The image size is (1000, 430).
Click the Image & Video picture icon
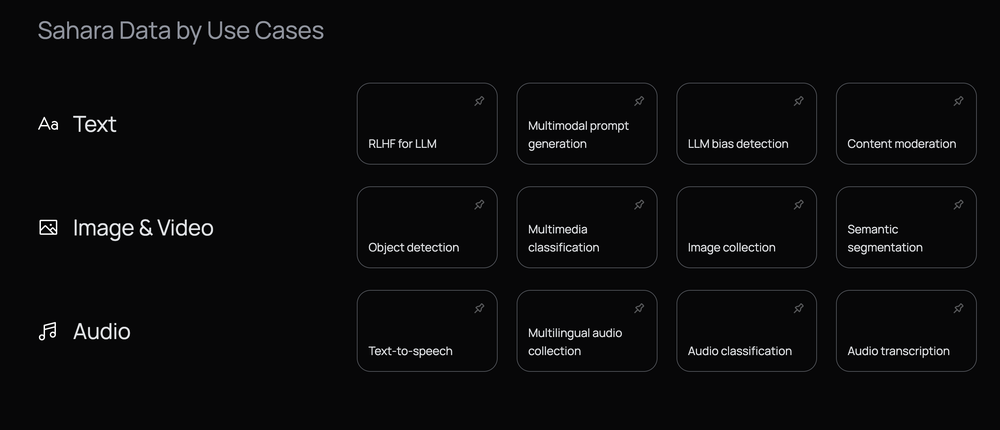48,228
